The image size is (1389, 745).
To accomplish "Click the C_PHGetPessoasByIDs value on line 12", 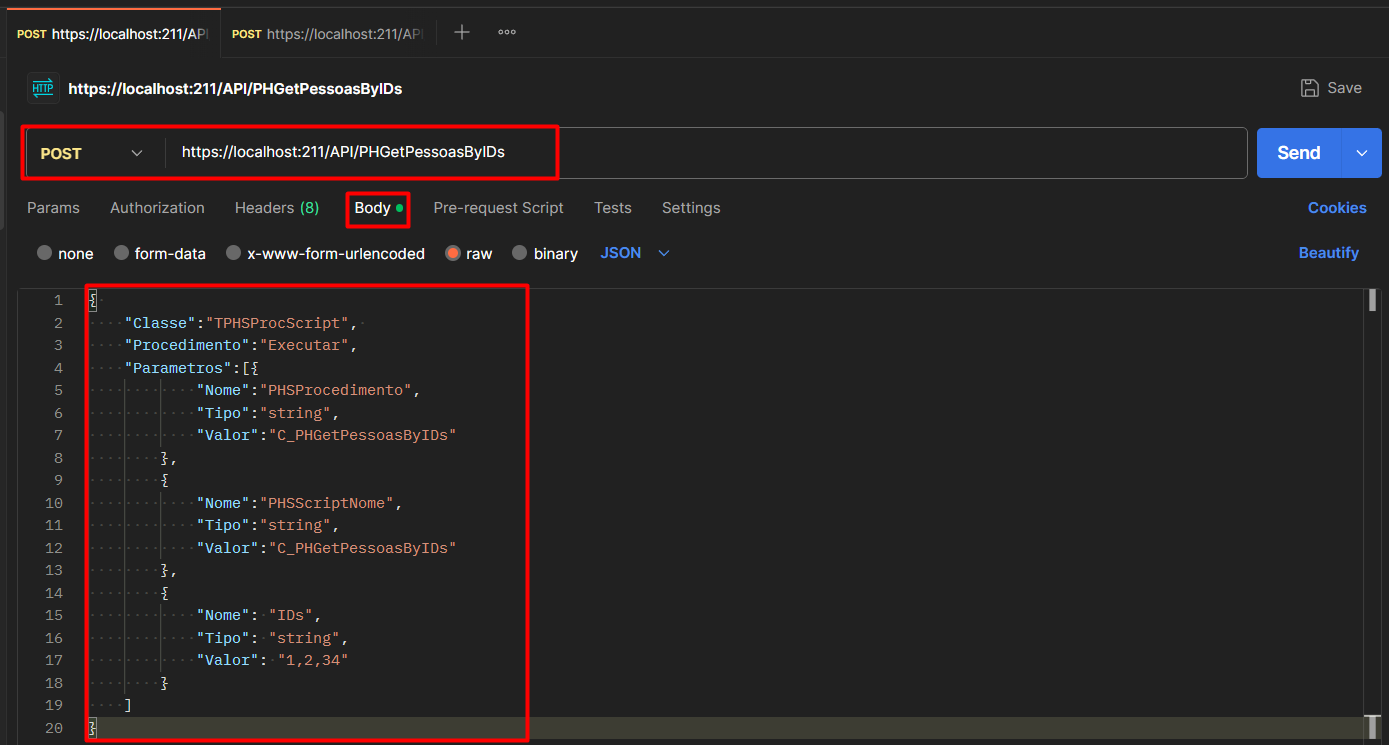I will 362,548.
